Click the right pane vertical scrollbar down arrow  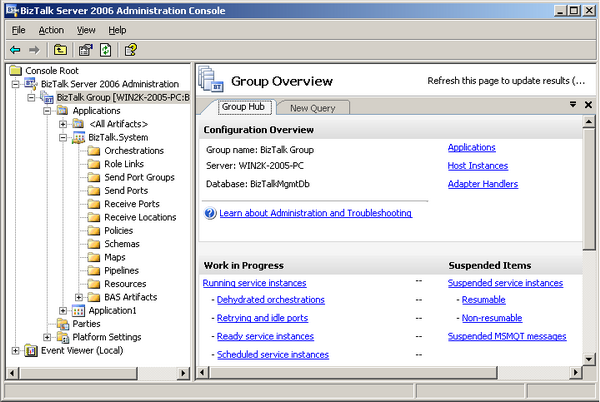pos(589,359)
